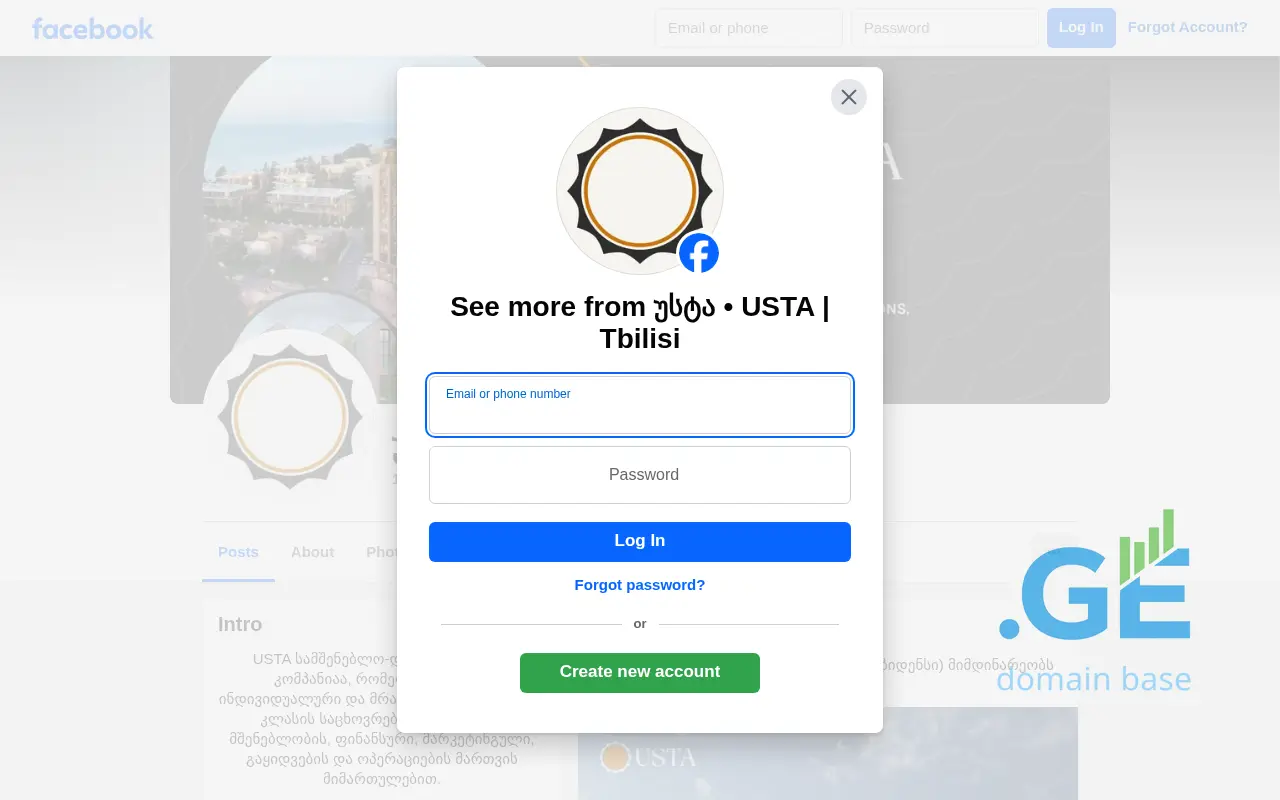The width and height of the screenshot is (1280, 800).
Task: Open the Forgot password? link
Action: coord(640,585)
